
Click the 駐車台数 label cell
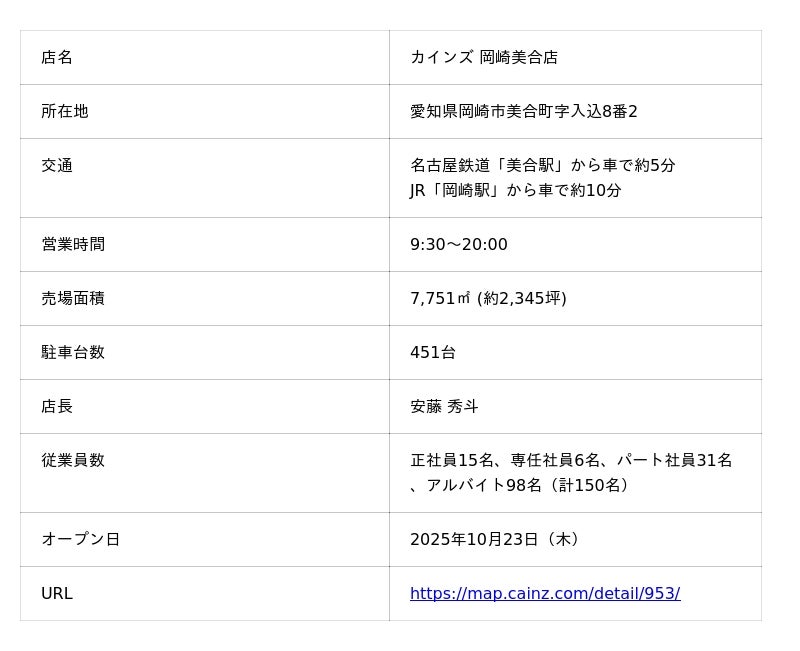(x=73, y=352)
